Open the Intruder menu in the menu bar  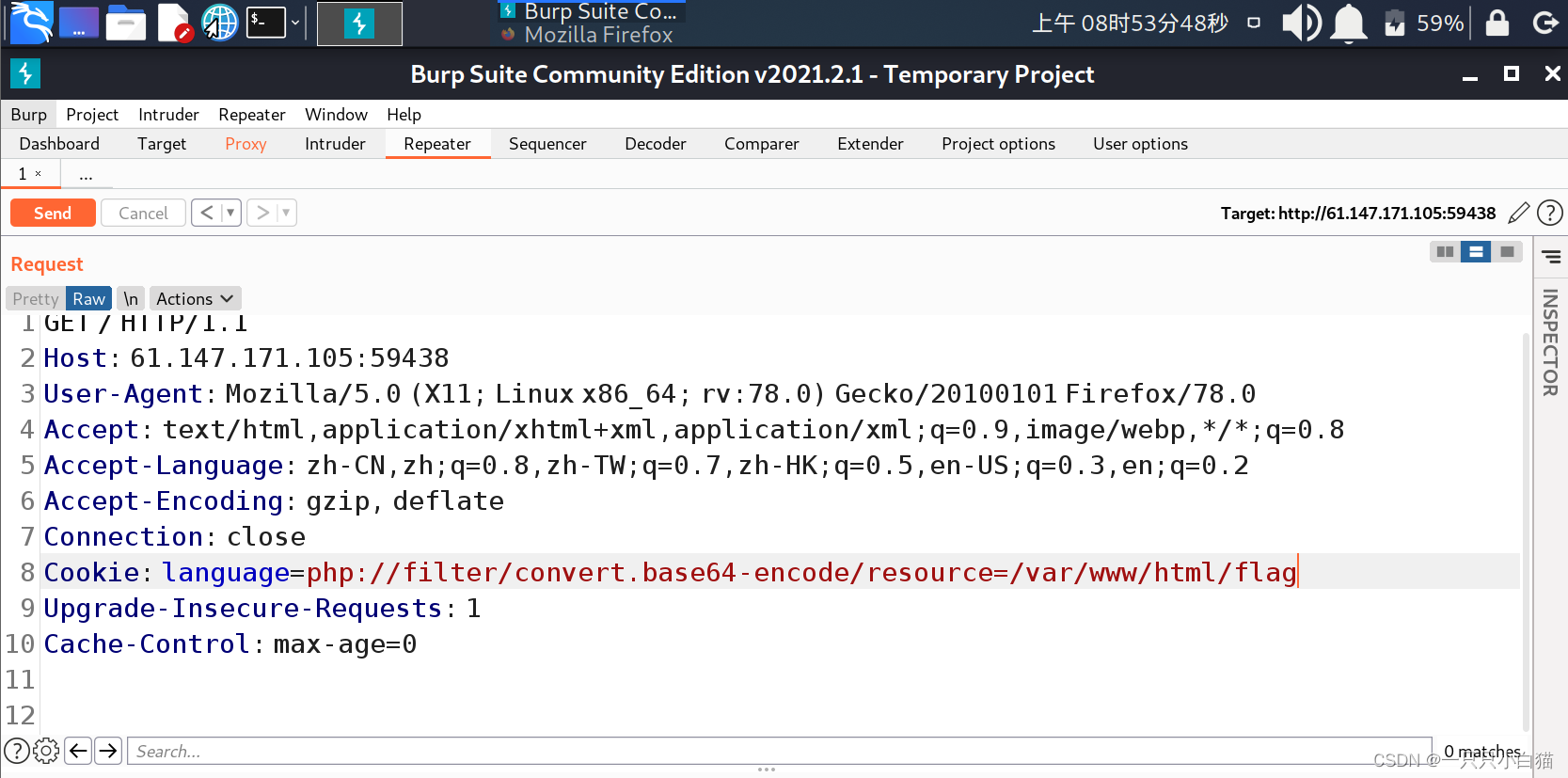coord(168,115)
